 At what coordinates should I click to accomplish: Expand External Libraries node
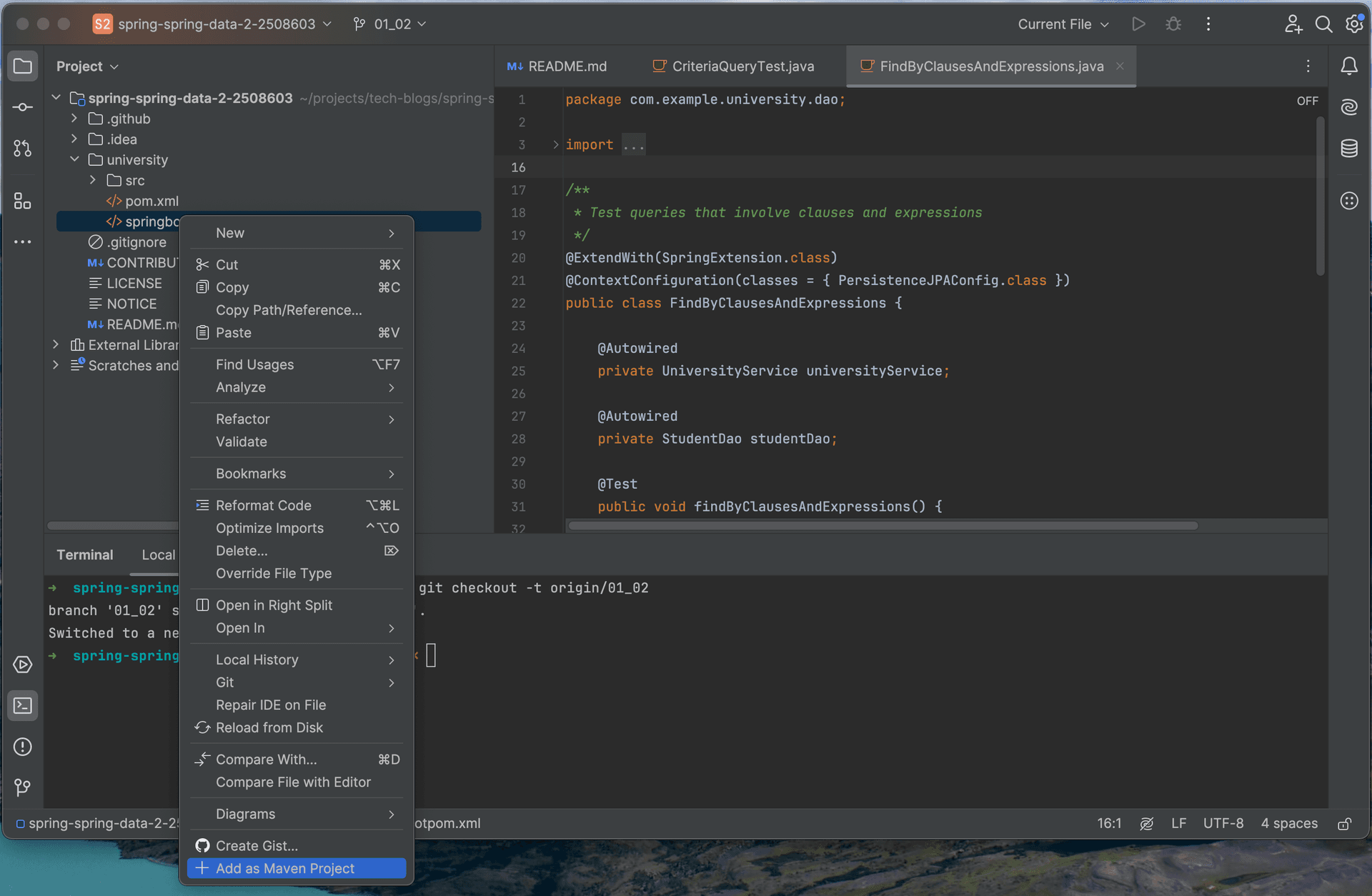(x=56, y=344)
